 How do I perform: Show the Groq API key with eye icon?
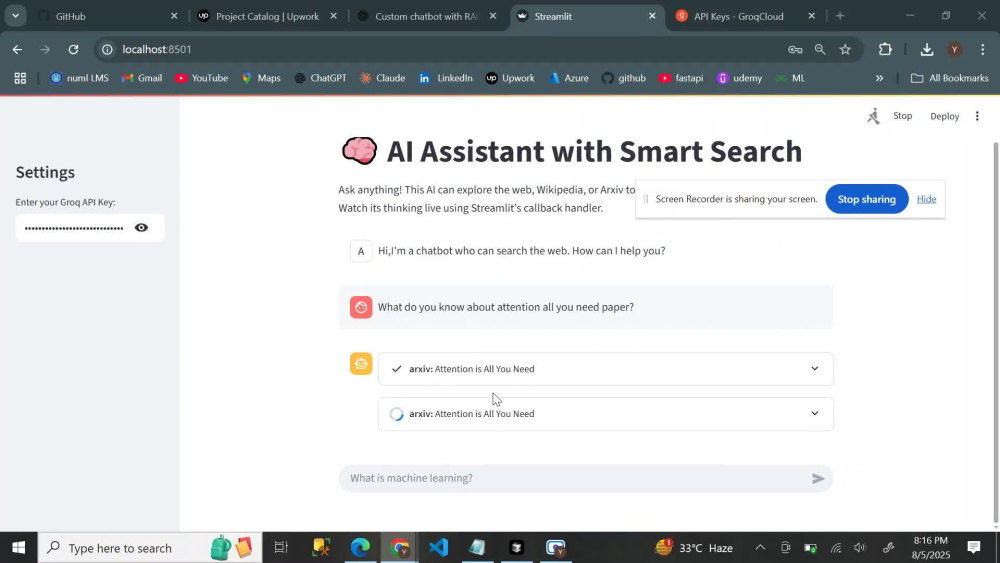[x=142, y=228]
